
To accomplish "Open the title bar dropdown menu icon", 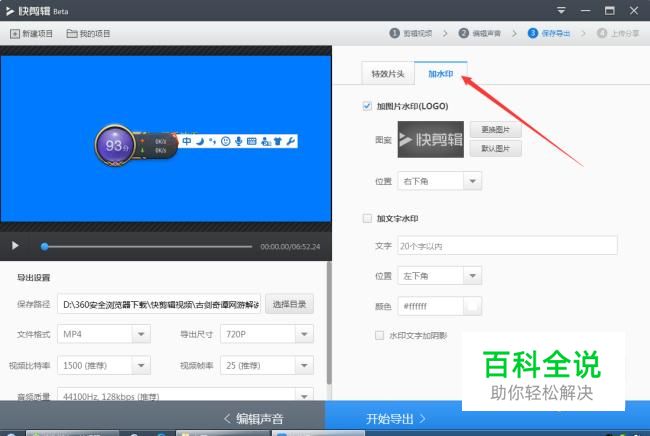I will [561, 10].
